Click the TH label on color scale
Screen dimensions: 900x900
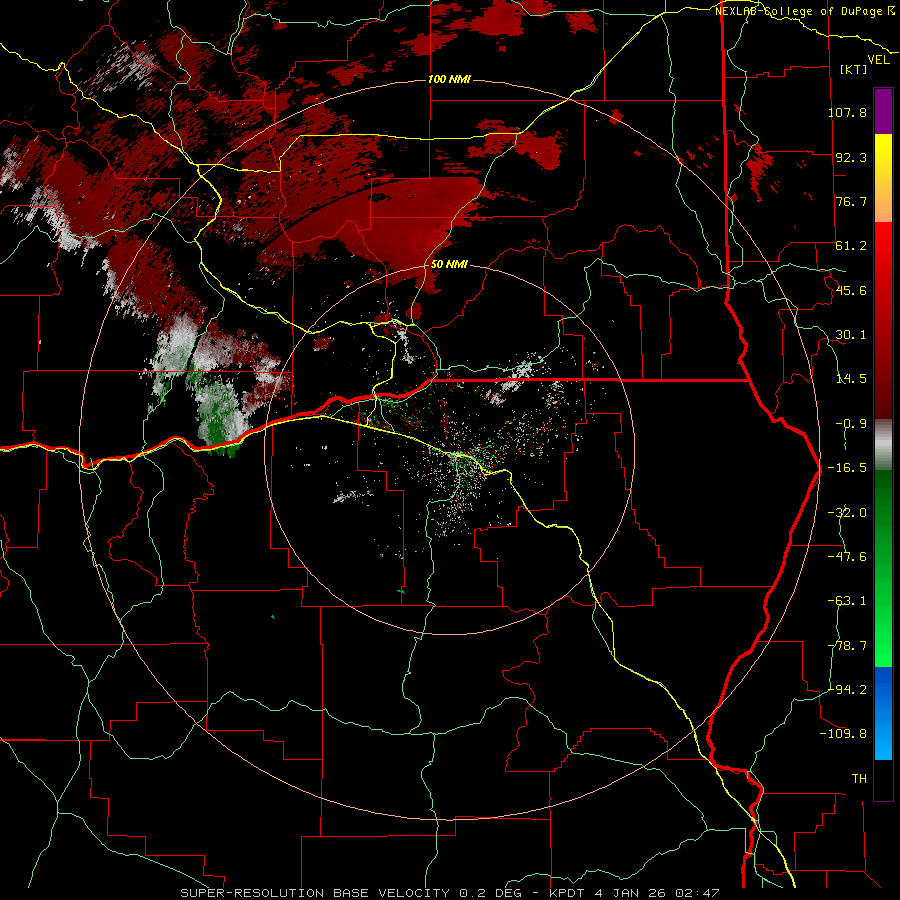pos(859,779)
